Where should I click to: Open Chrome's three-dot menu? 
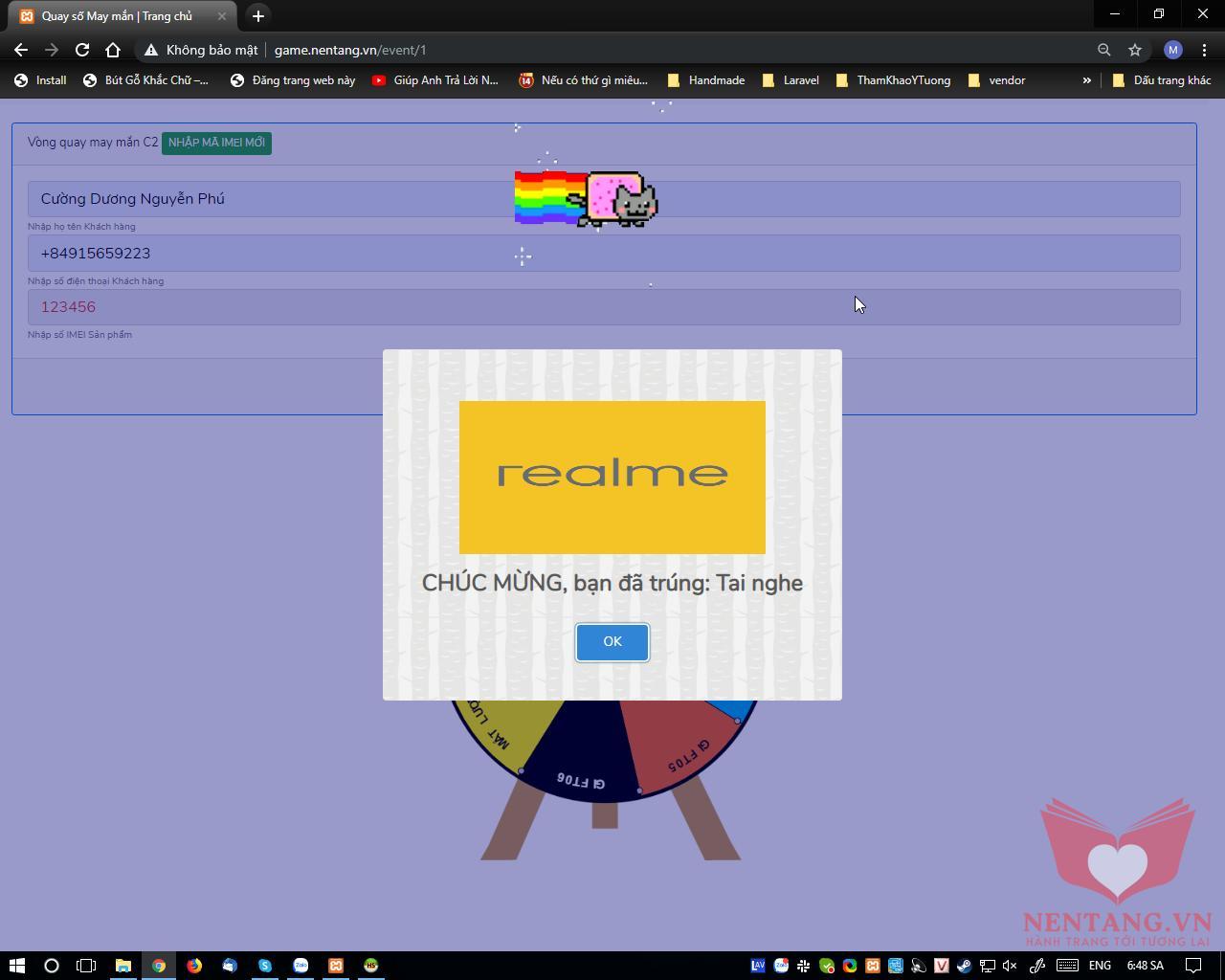pos(1204,50)
